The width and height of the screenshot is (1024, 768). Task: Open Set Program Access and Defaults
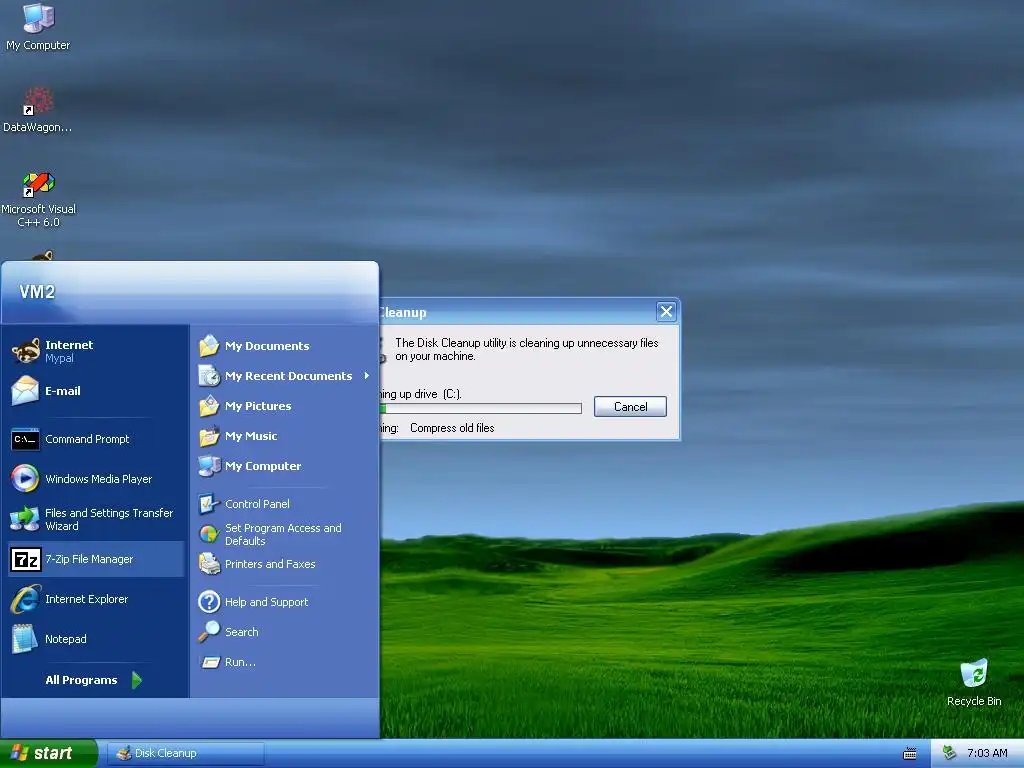click(285, 534)
